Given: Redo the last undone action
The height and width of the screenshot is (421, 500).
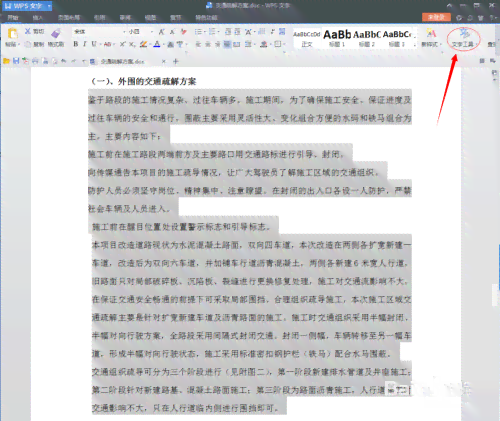Looking at the screenshot, I should [74, 61].
